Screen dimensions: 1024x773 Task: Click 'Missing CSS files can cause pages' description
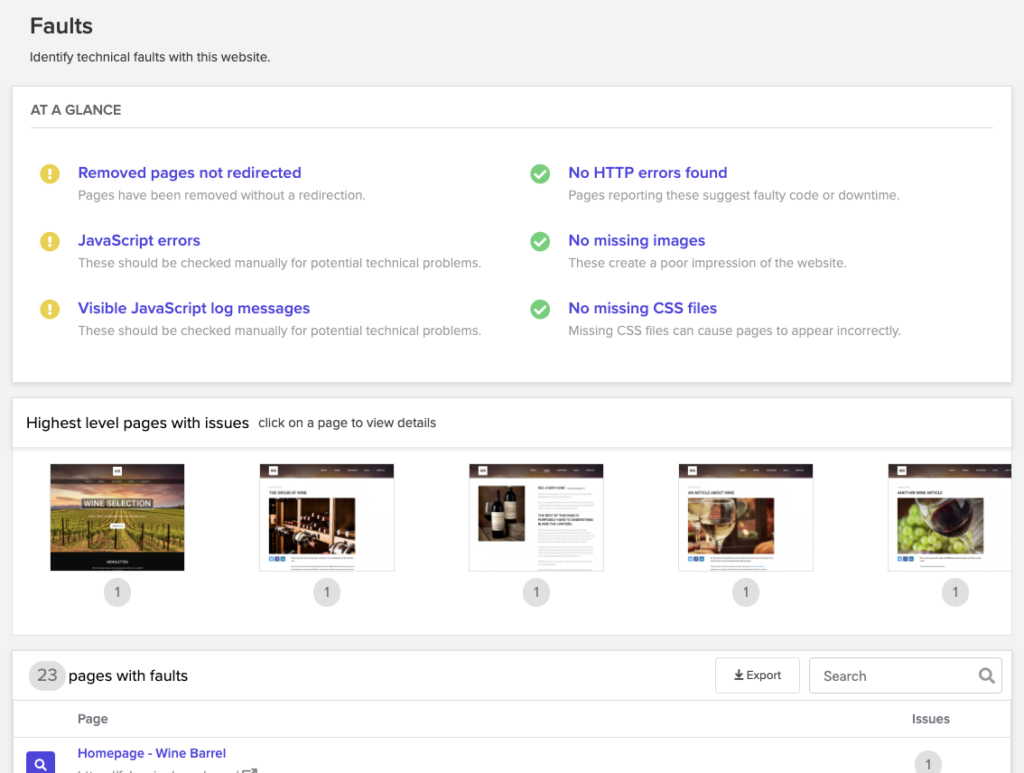[735, 330]
